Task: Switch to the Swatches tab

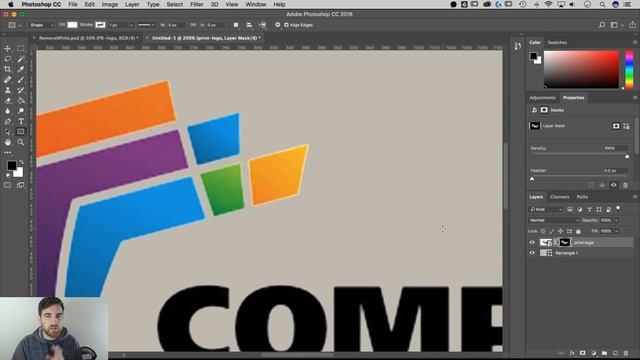Action: (557, 42)
